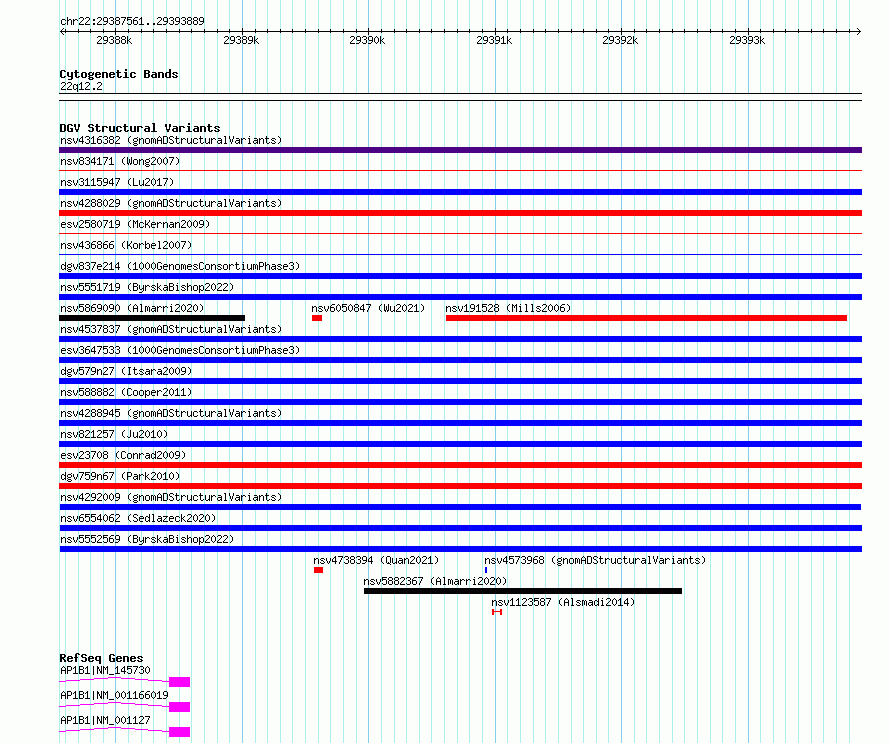Select the RefSeq Genes track heading
The image size is (890, 743).
pyautogui.click(x=101, y=658)
